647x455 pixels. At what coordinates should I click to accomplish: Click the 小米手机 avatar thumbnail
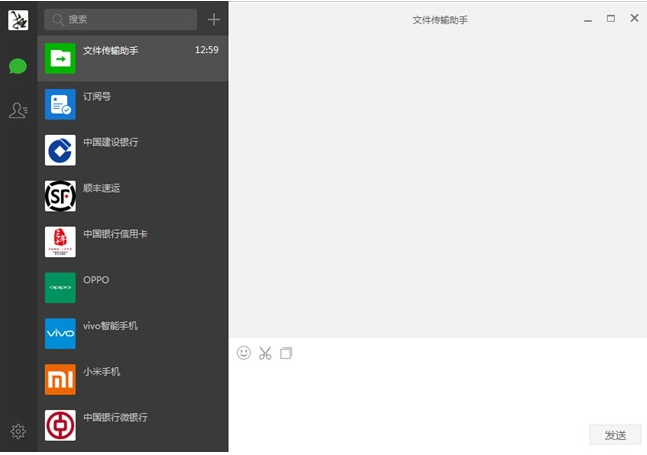point(60,379)
